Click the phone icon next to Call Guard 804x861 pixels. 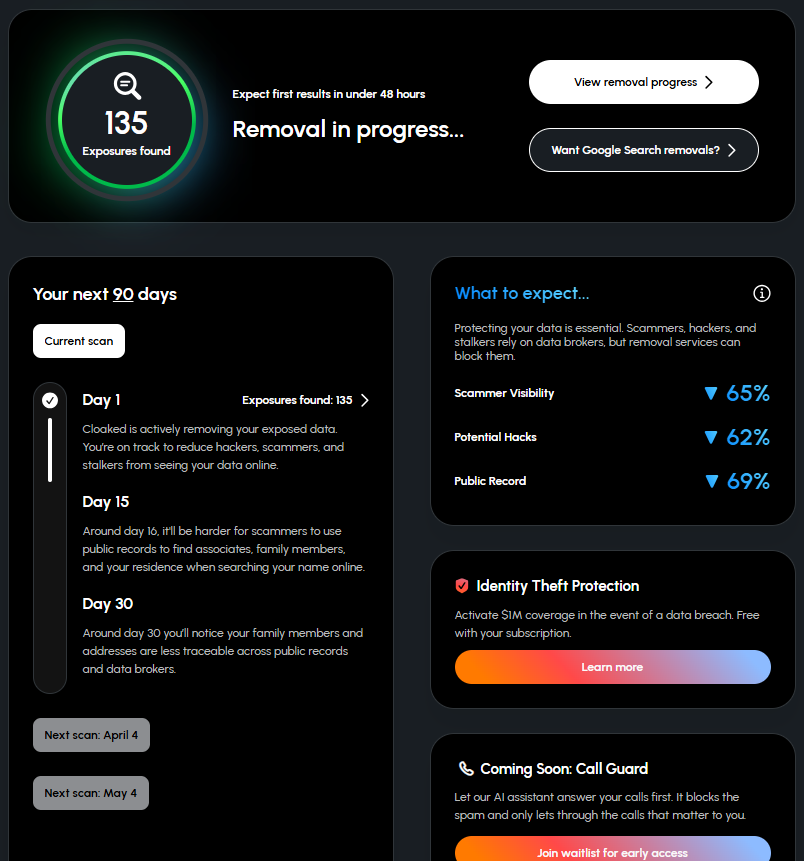point(466,769)
